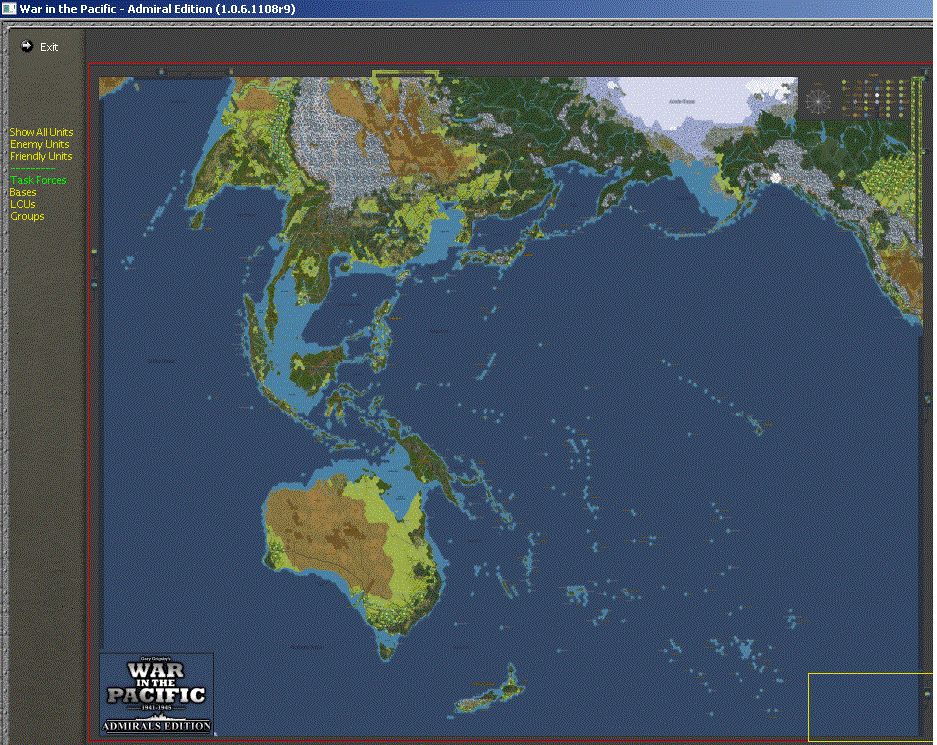
Task: Toggle the Friendly Units filter
Action: [41, 156]
